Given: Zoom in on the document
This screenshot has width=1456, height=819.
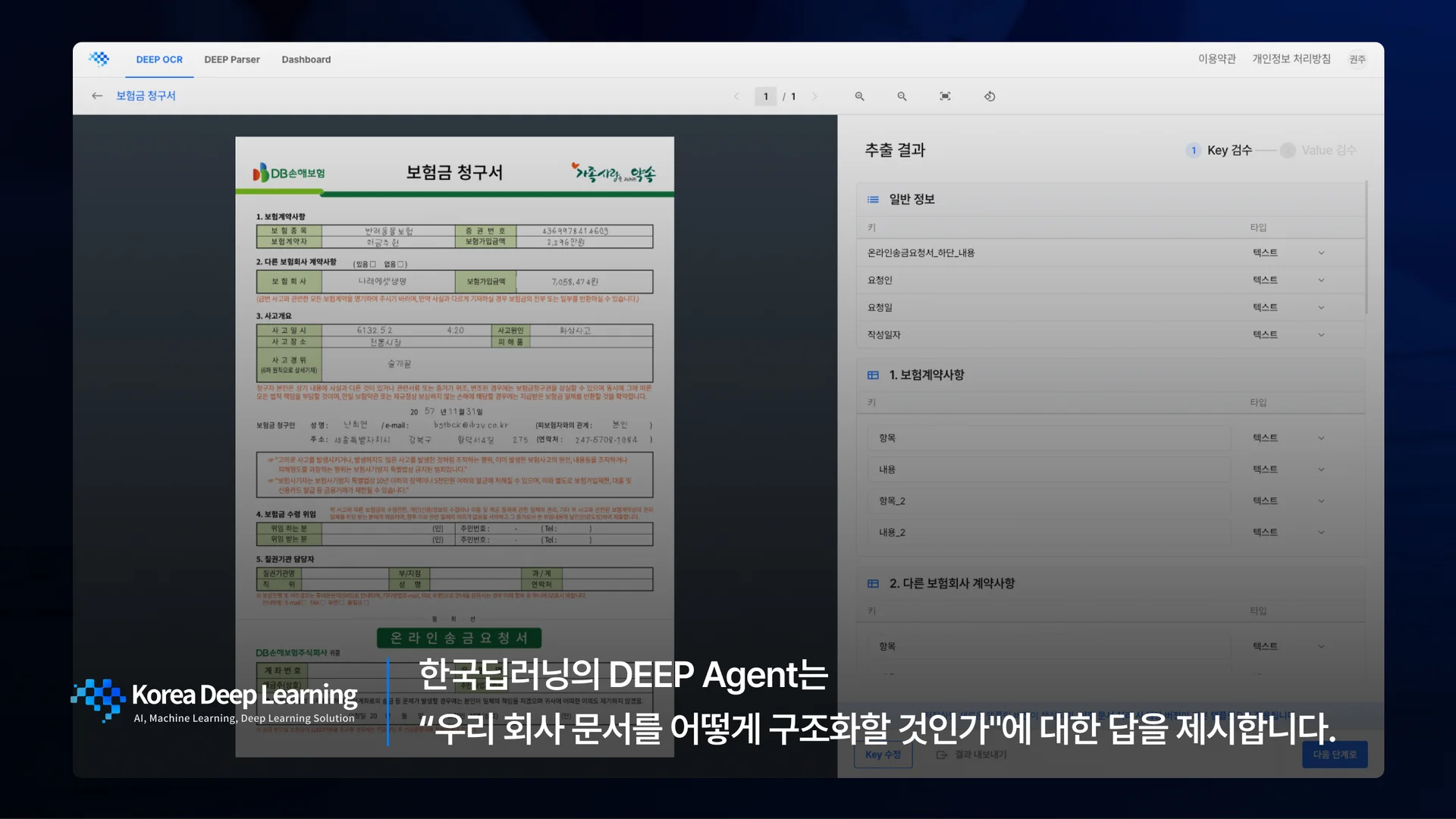Looking at the screenshot, I should [860, 96].
